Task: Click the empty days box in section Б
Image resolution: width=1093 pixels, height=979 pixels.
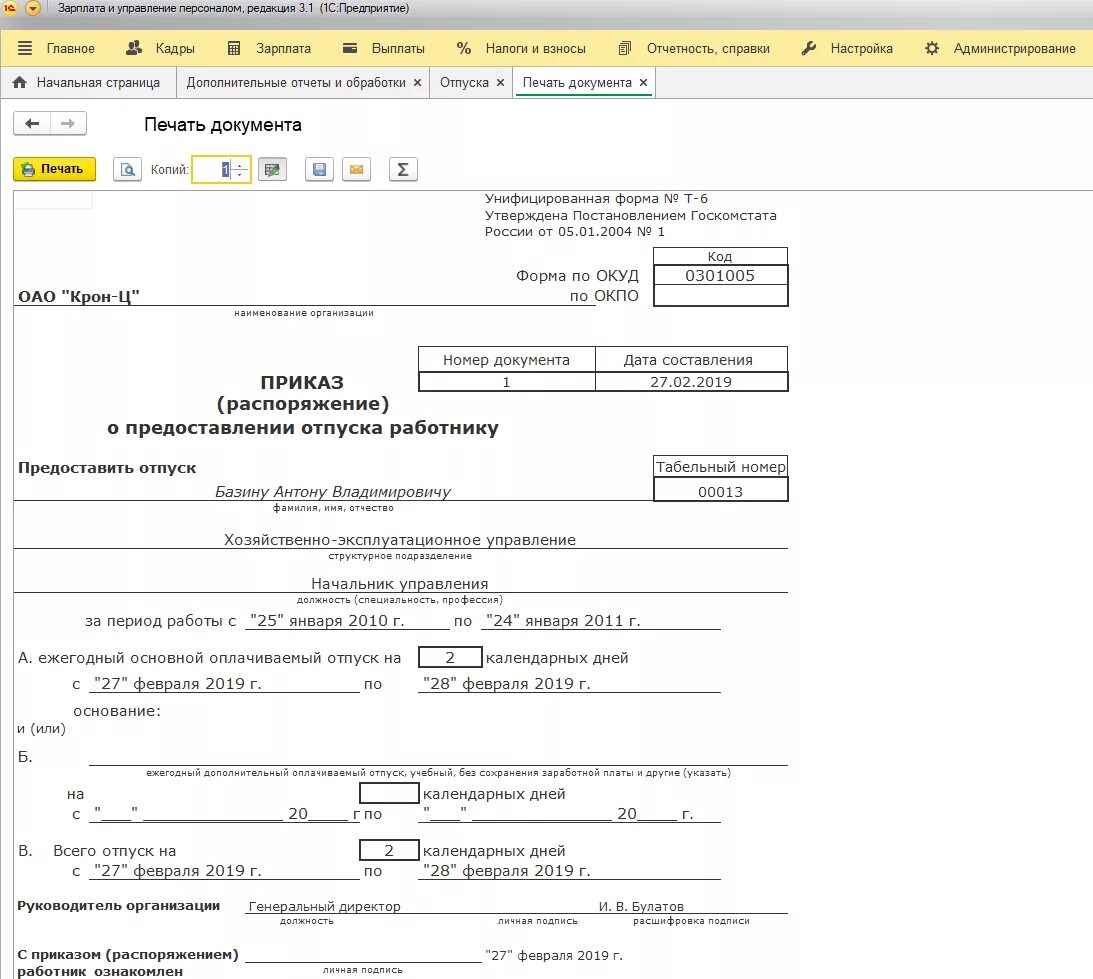Action: tap(389, 793)
